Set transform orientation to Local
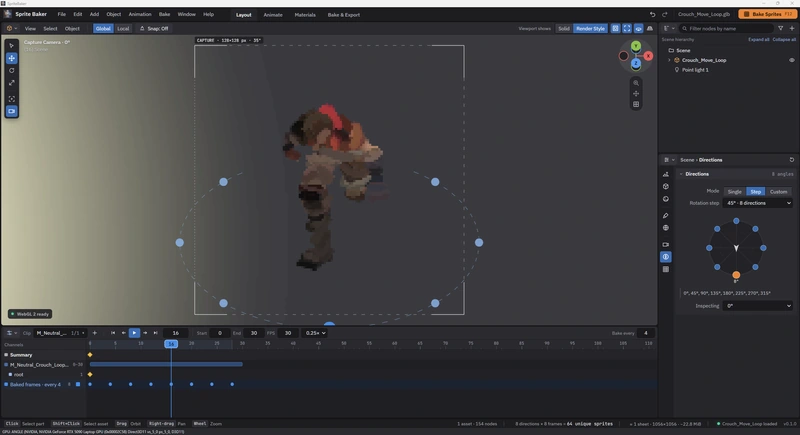Viewport: 800px width, 435px height. [123, 29]
